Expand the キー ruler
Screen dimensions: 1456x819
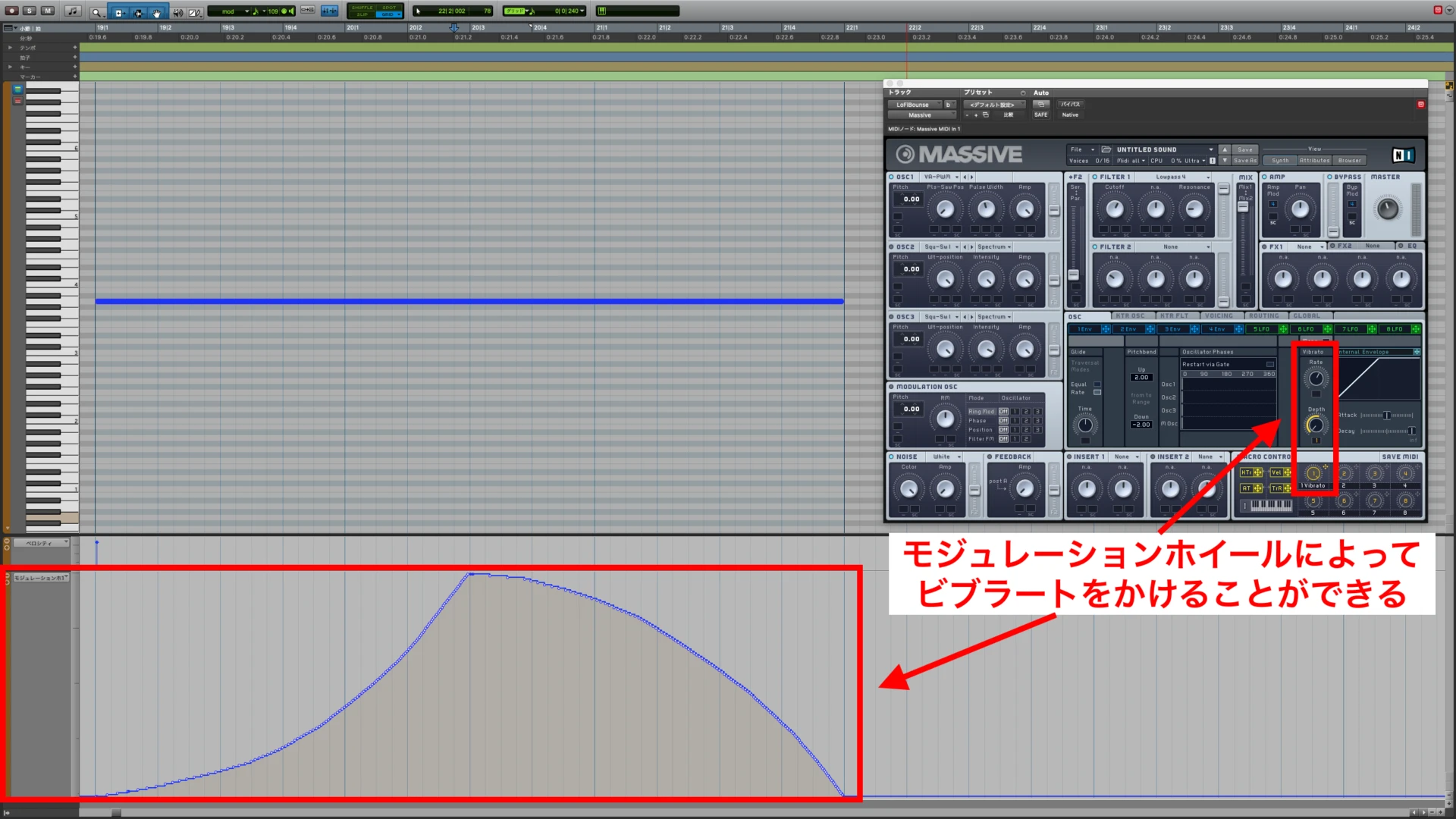point(10,67)
